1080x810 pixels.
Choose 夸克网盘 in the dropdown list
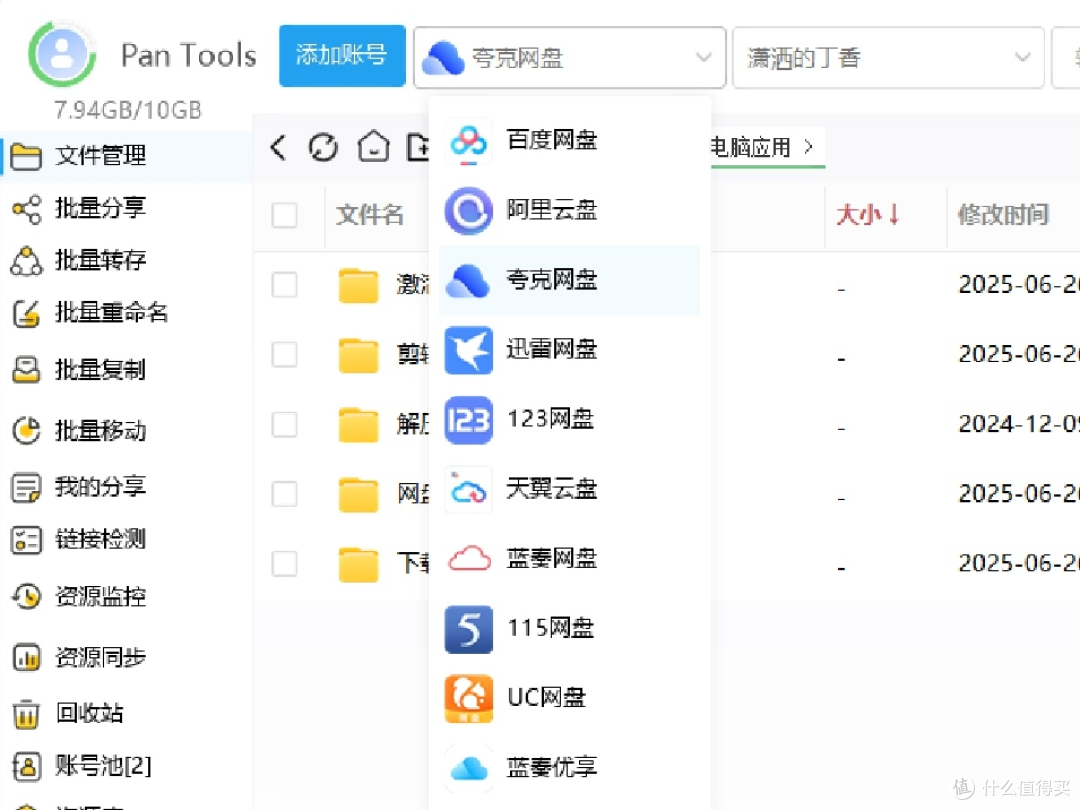(x=570, y=280)
